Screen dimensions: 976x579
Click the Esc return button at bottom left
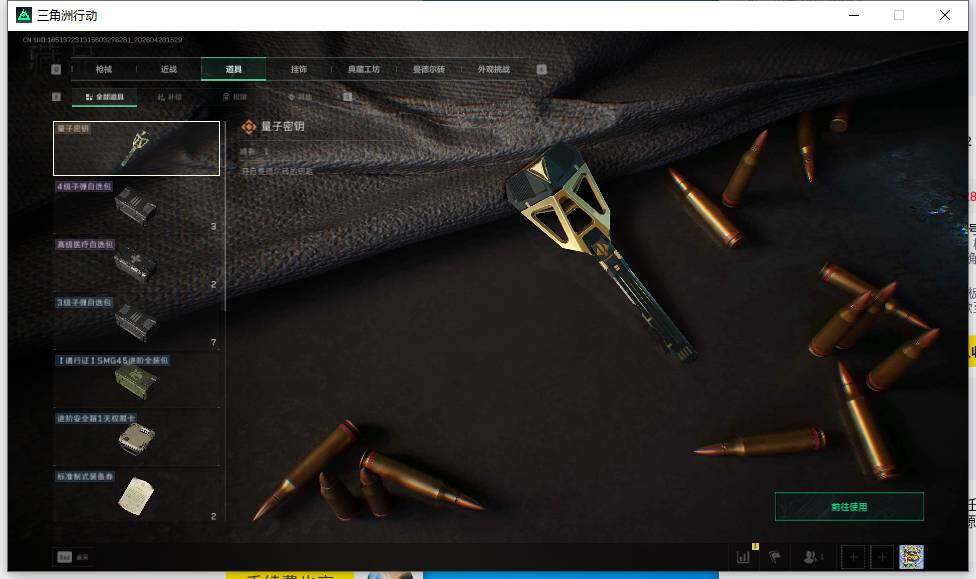click(x=73, y=557)
